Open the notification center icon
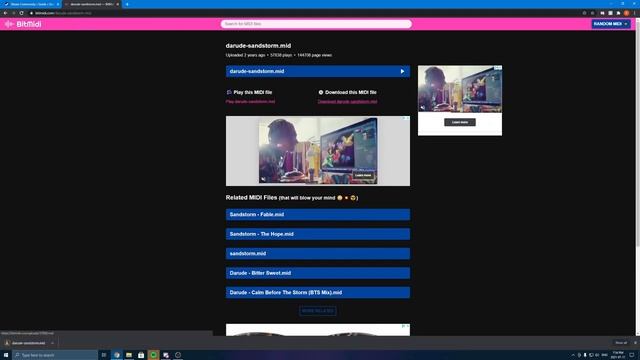Screen dimensions: 640x360 pos(632,355)
